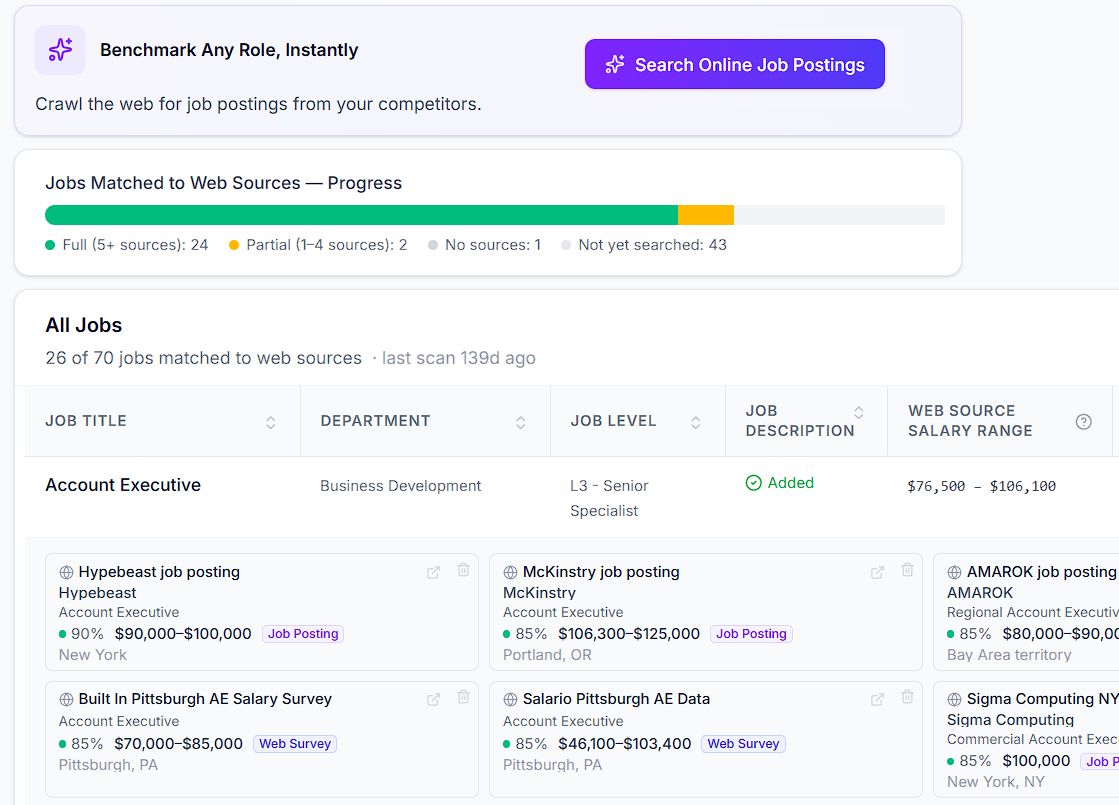Click the $76,500 – $106,100 salary range
The height and width of the screenshot is (805, 1119).
click(x=981, y=487)
